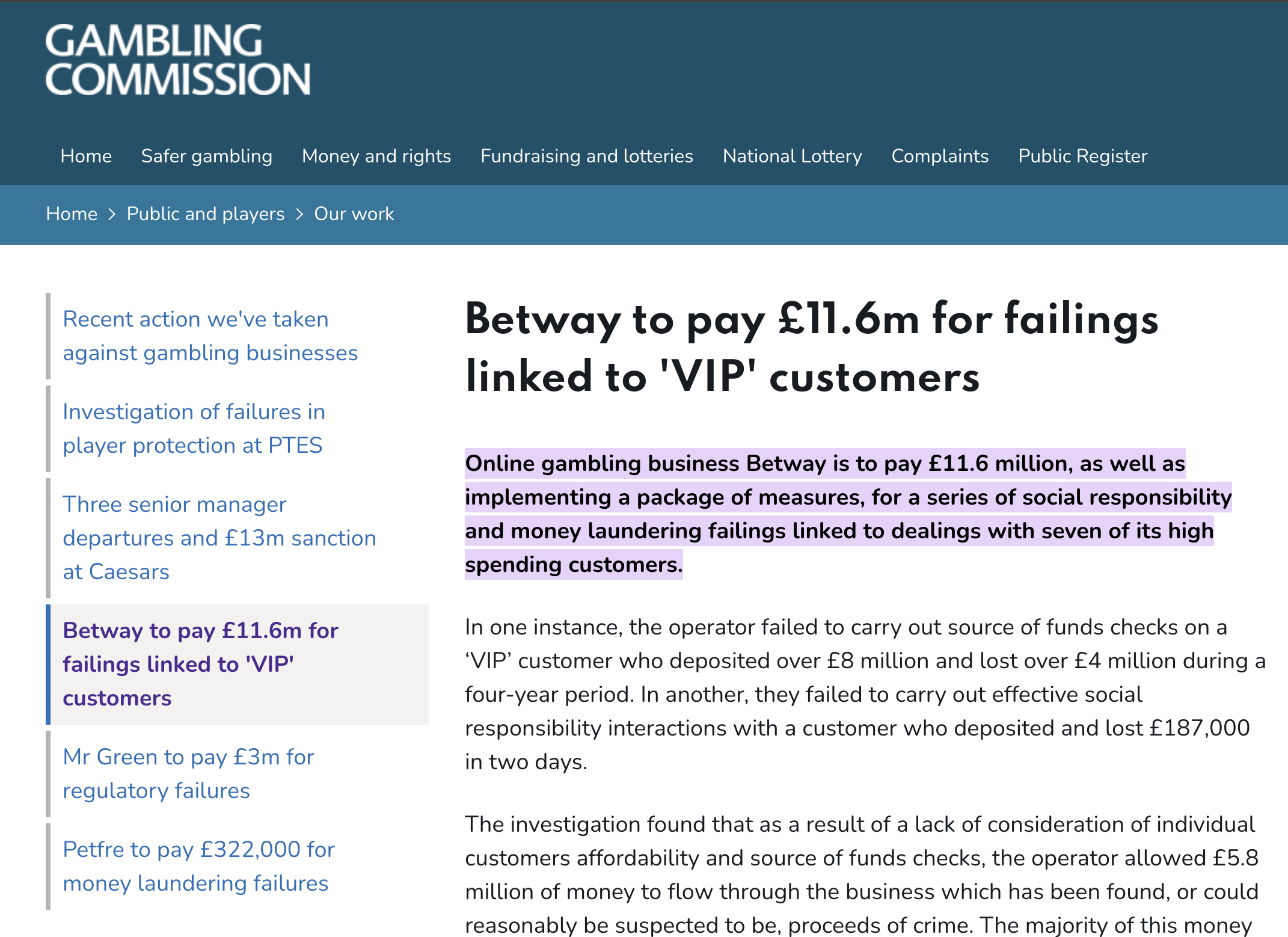The height and width of the screenshot is (937, 1288).
Task: Open Petfre £322,000 money laundering link
Action: [198, 866]
